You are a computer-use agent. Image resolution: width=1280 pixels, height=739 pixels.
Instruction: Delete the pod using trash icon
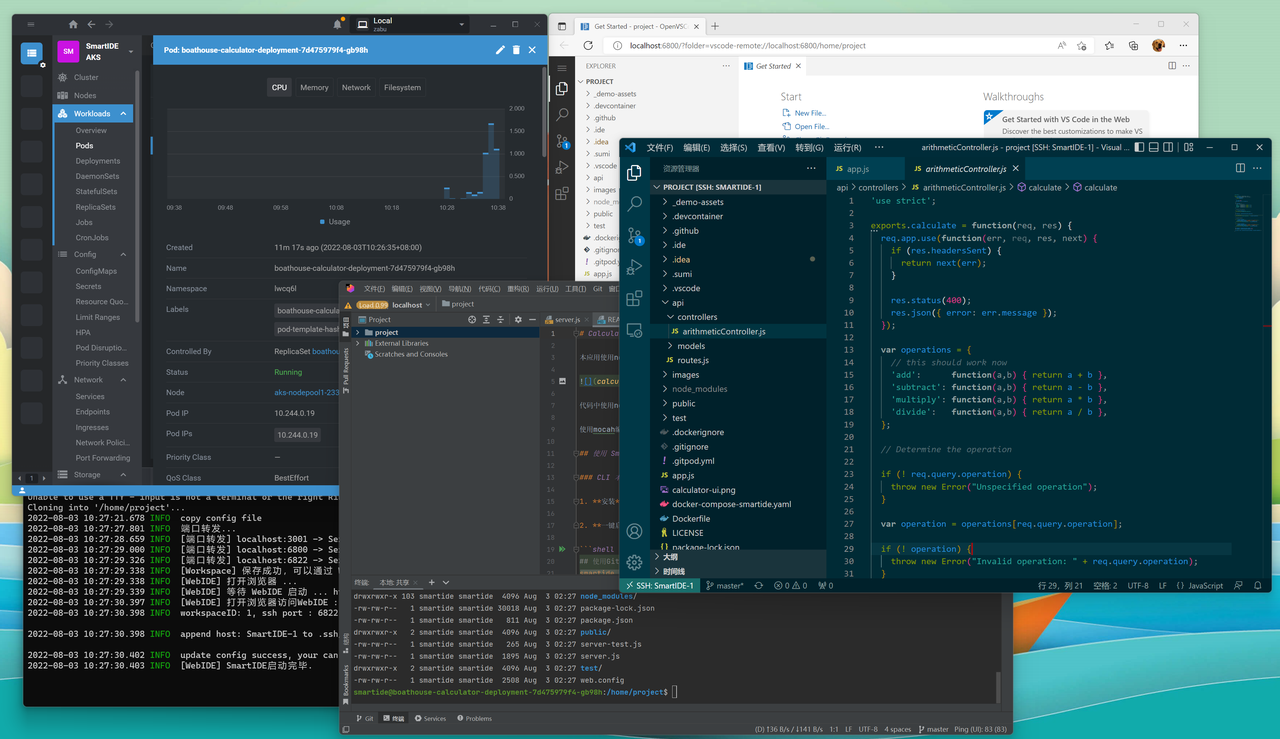point(516,50)
